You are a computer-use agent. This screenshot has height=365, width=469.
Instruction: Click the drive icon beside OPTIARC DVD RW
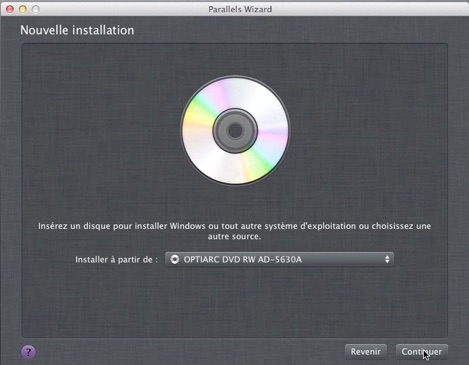(175, 259)
